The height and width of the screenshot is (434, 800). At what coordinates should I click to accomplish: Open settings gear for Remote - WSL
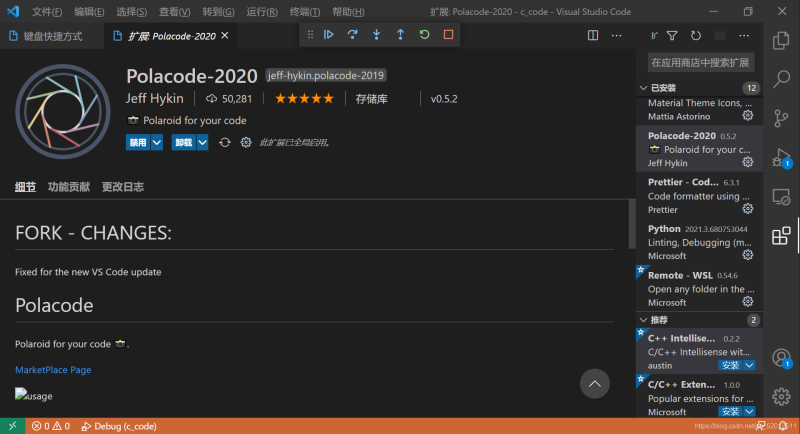(x=747, y=301)
